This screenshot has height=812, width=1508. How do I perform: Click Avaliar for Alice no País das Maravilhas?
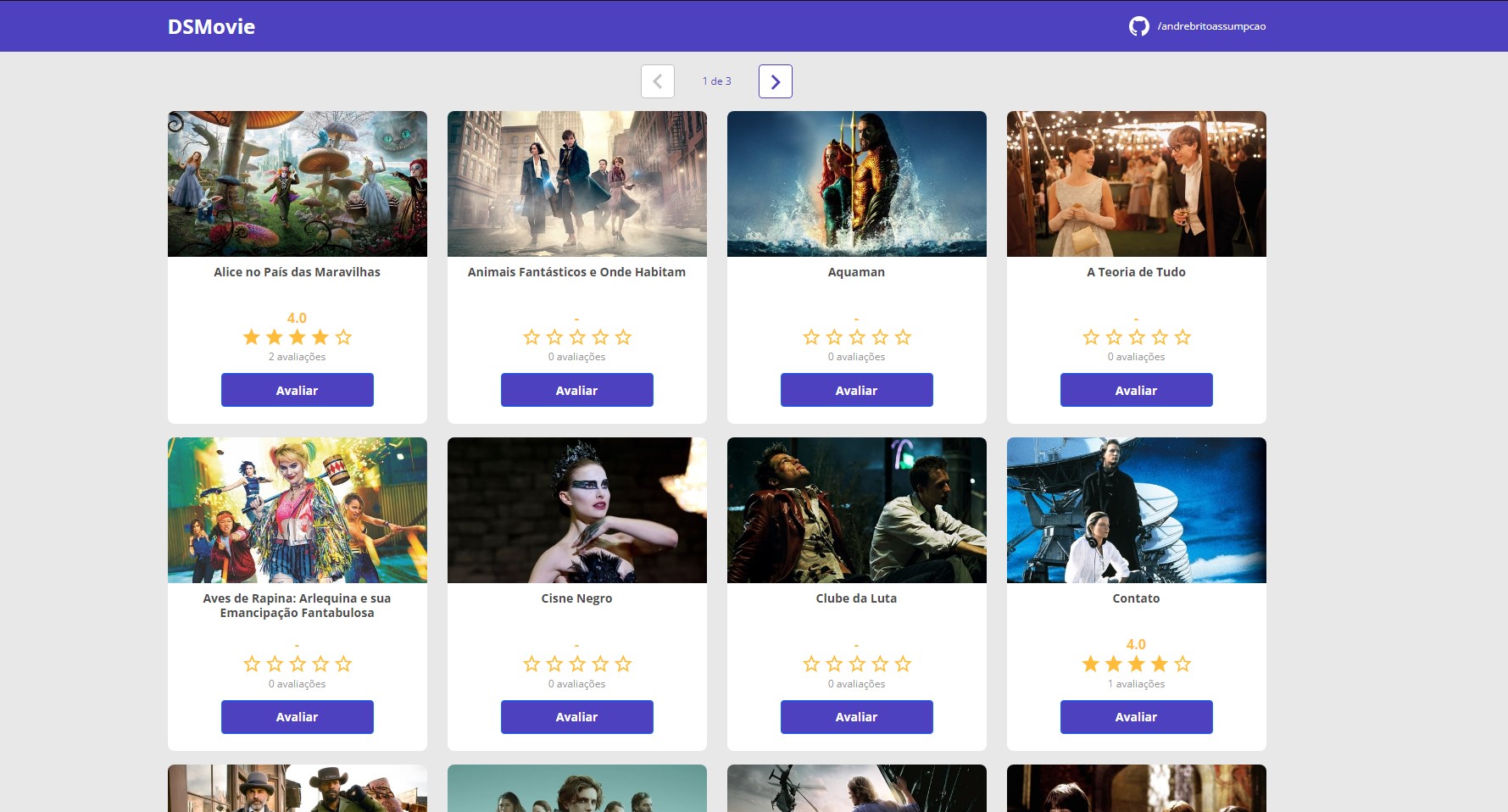[297, 390]
